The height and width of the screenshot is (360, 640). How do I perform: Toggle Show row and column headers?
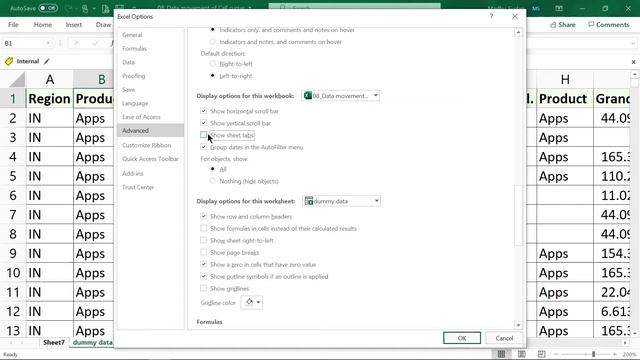tap(204, 216)
